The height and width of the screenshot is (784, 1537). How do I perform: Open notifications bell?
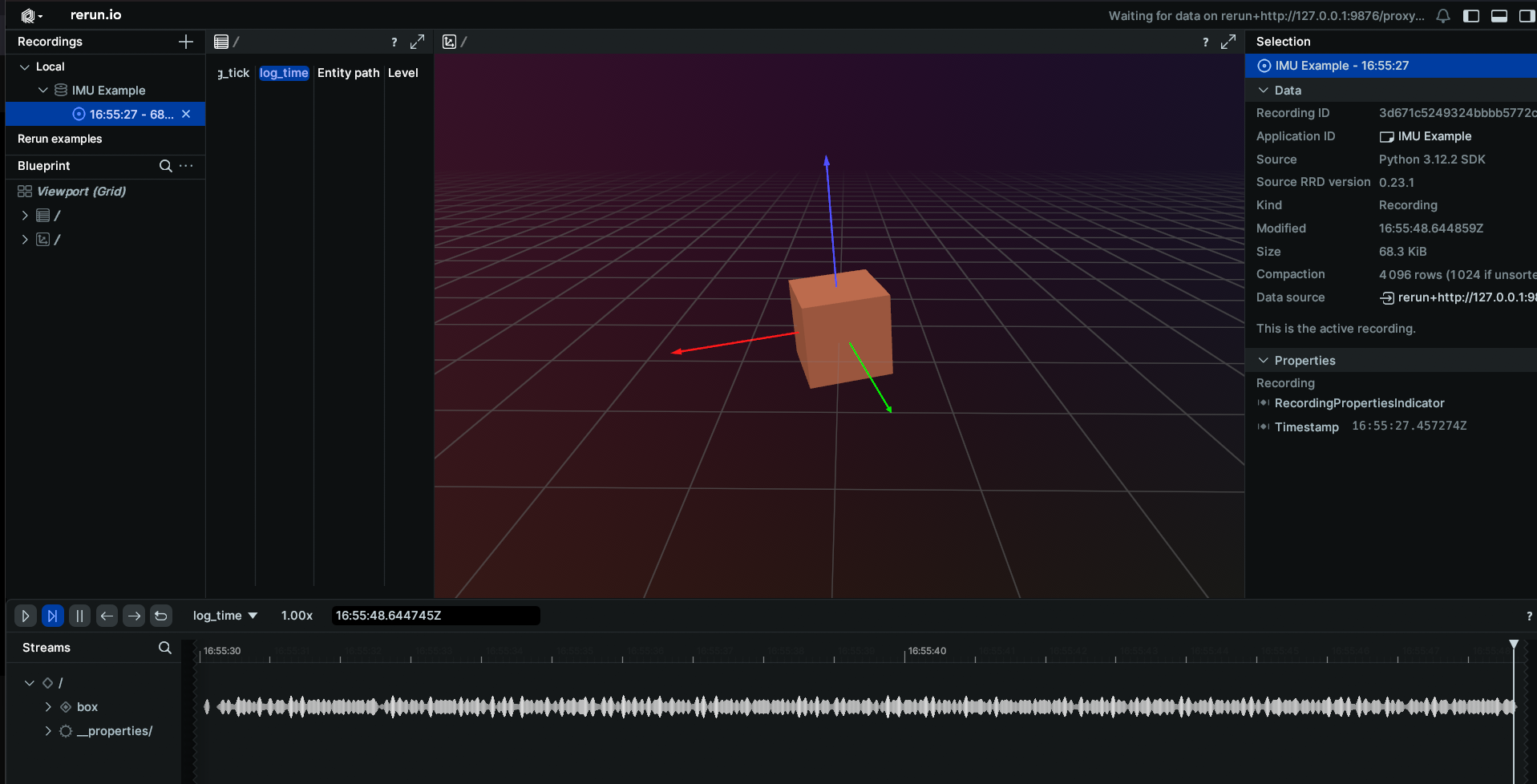1442,16
